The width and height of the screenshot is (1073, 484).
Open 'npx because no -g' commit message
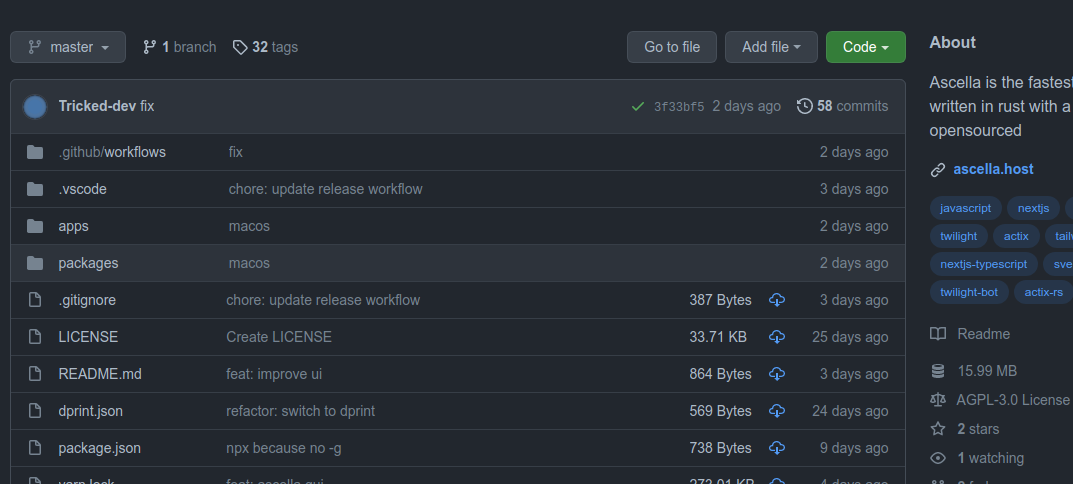tap(284, 448)
